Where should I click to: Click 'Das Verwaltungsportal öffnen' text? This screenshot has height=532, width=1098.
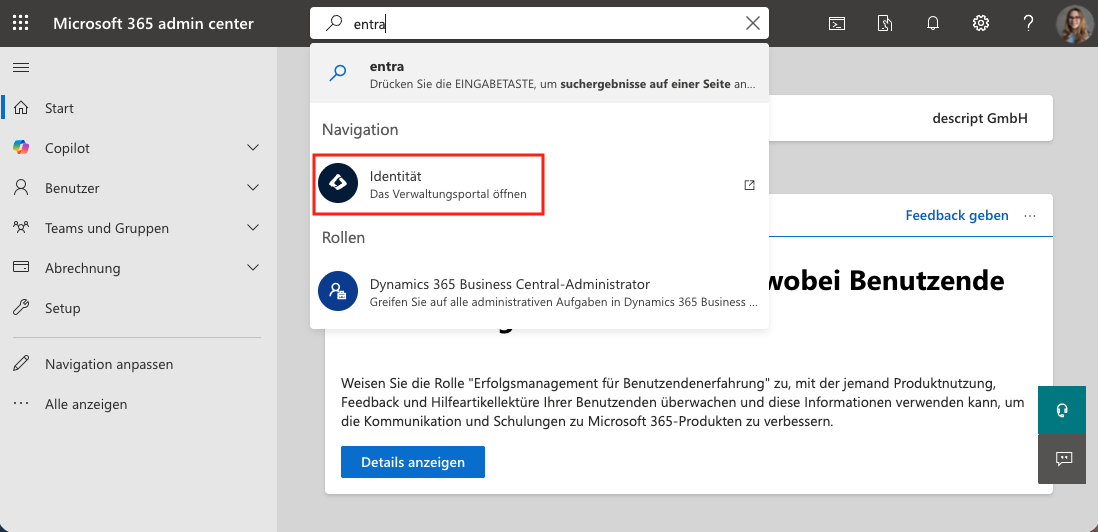[447, 193]
